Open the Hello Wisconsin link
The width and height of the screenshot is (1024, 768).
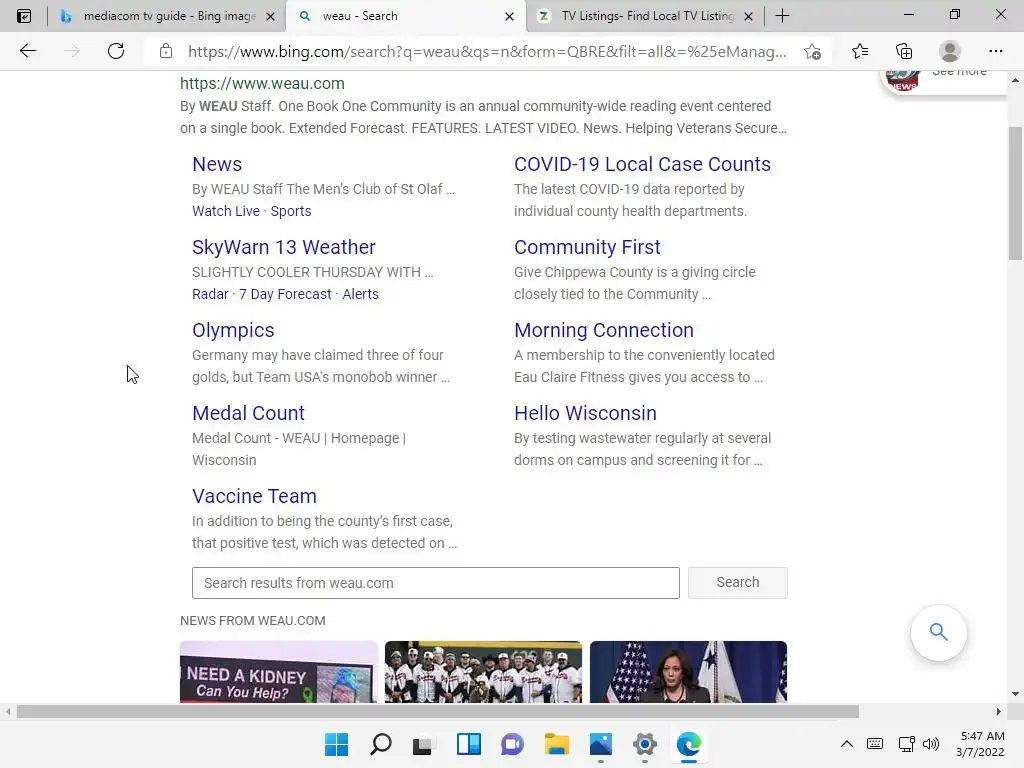[x=585, y=413]
